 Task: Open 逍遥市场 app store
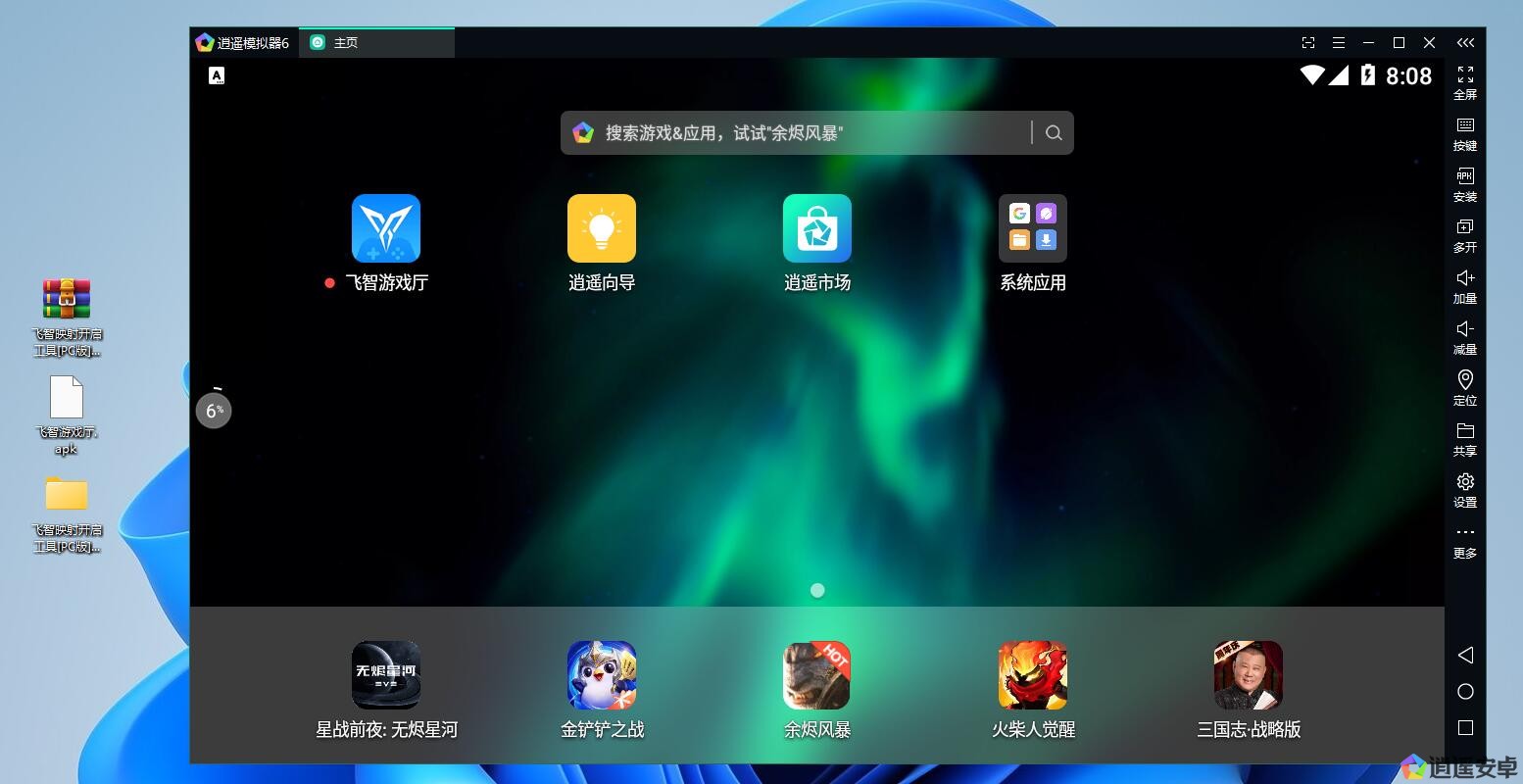click(x=816, y=228)
